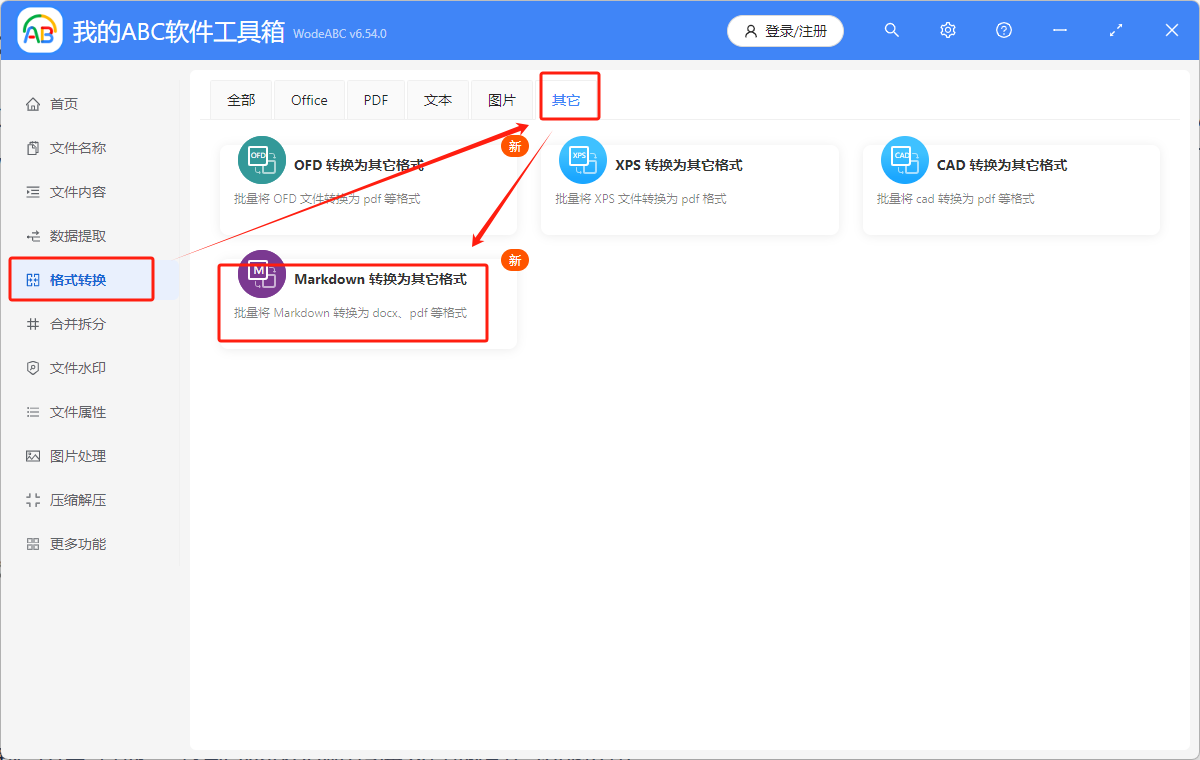Image resolution: width=1200 pixels, height=760 pixels.
Task: Click the AB app logo
Action: pyautogui.click(x=40, y=31)
